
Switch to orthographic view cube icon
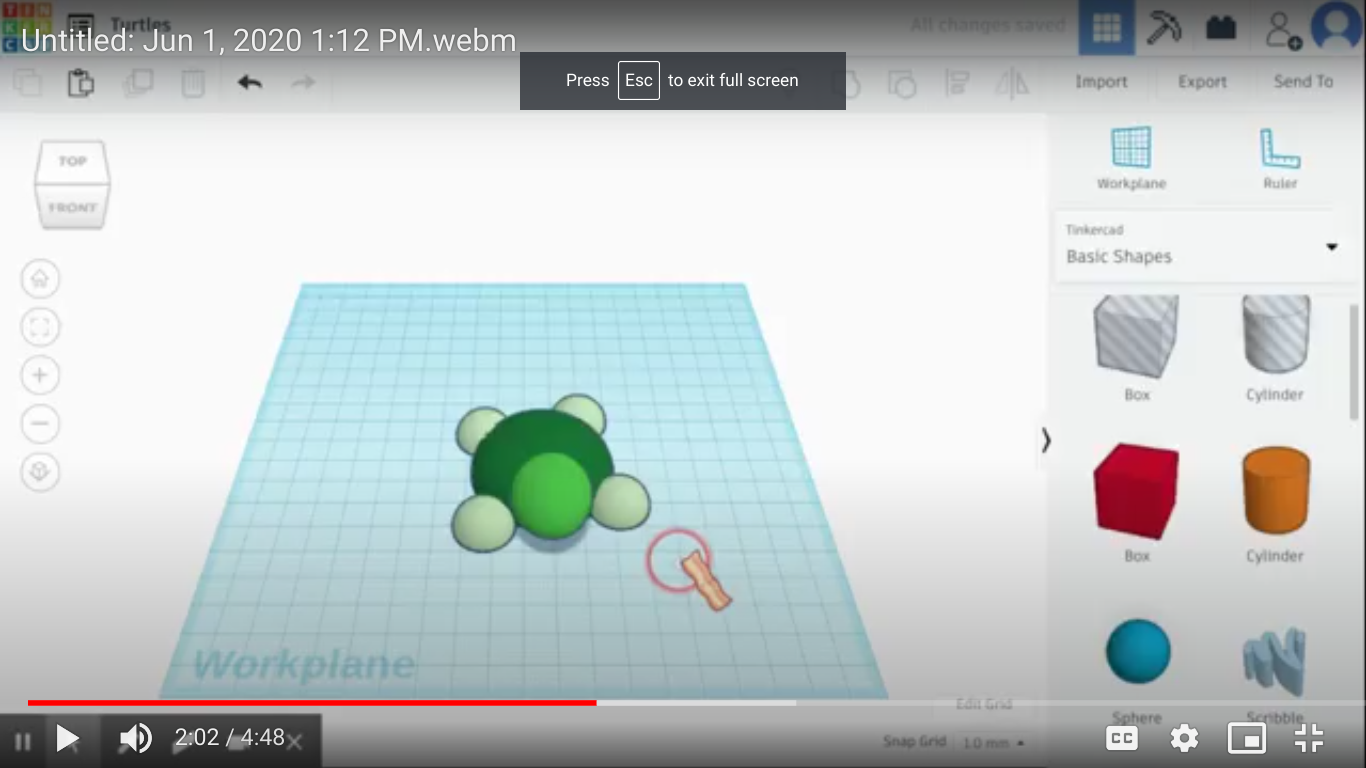click(x=40, y=471)
